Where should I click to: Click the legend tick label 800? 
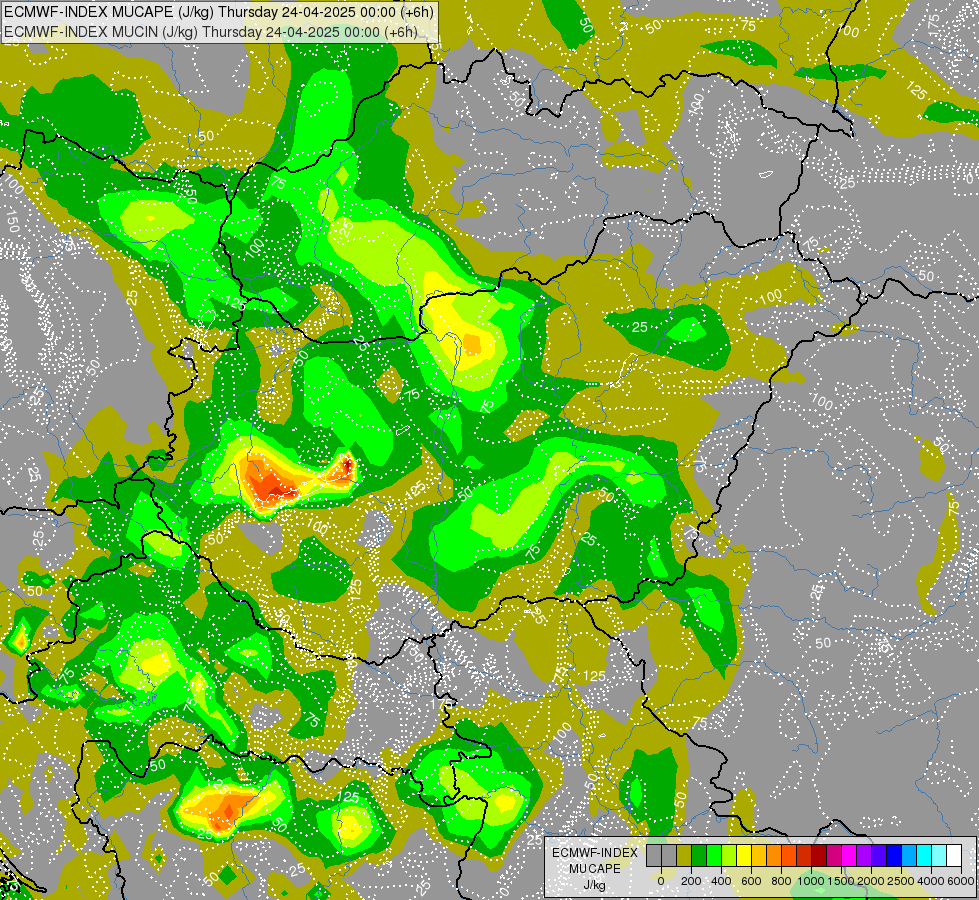pos(782,881)
